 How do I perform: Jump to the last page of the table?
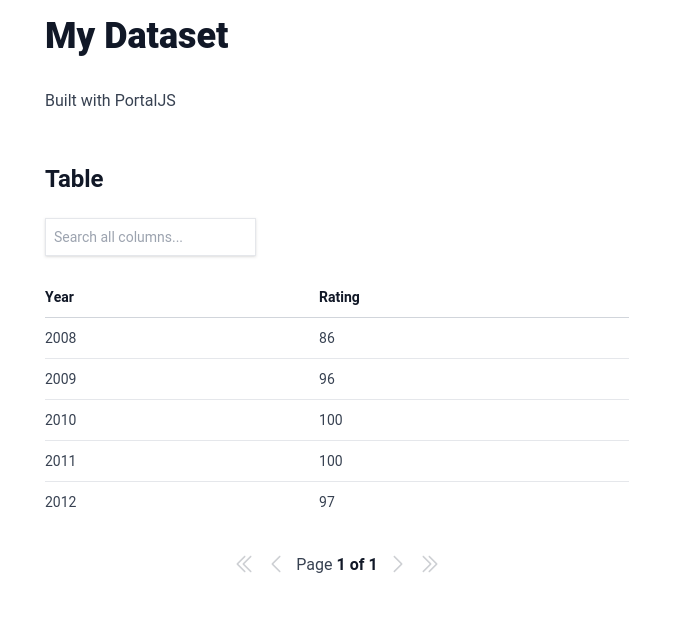click(x=430, y=564)
